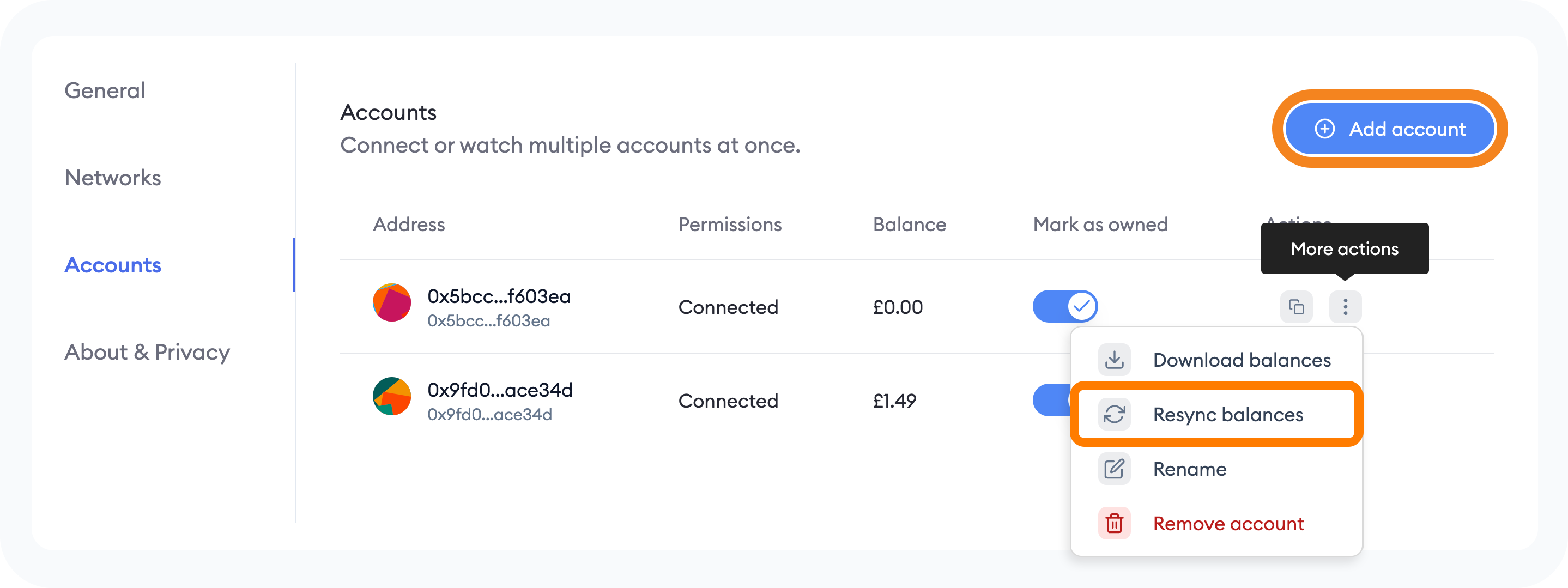
Task: Select Rename in the actions menu
Action: coord(1189,469)
